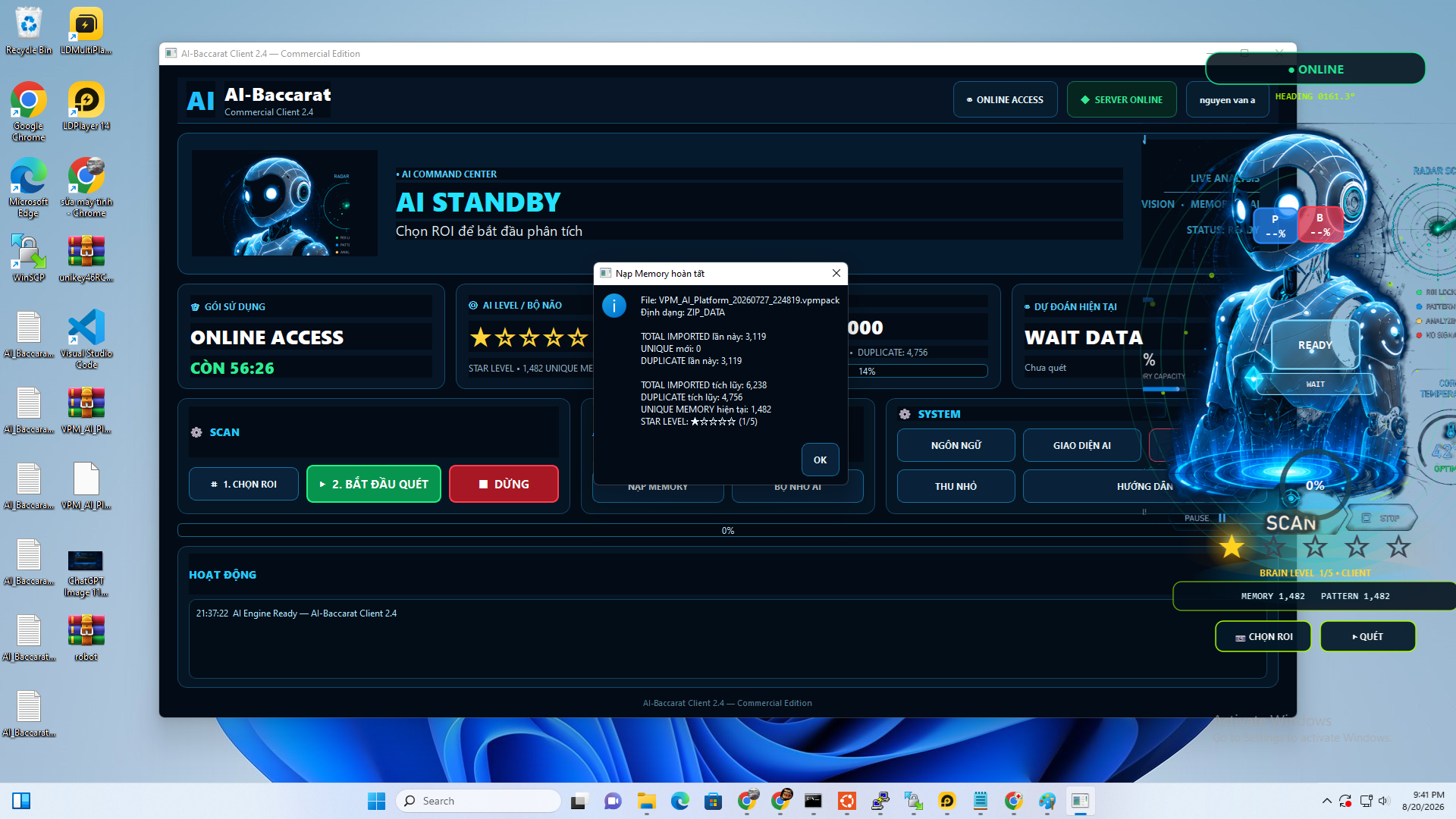Open the Windows Start menu
This screenshot has width=1456, height=819.
(376, 801)
